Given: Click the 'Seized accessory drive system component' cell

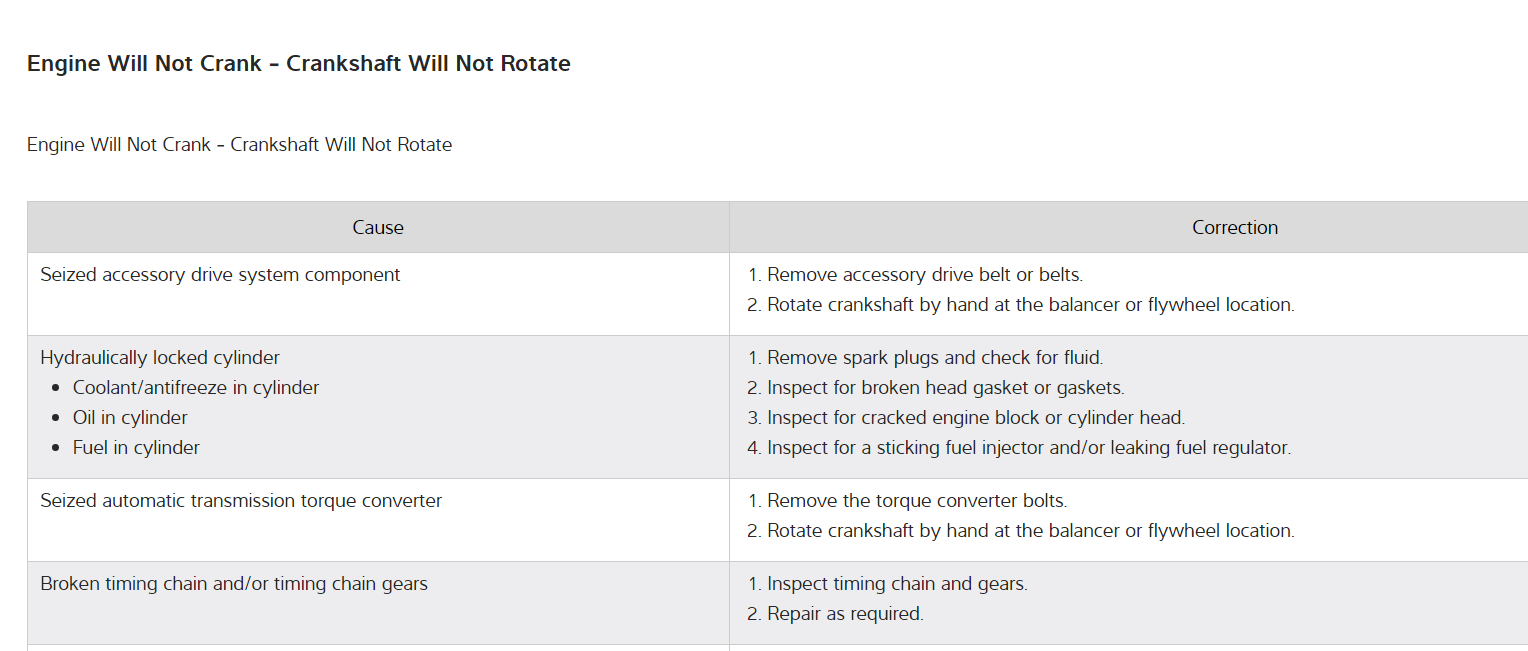Looking at the screenshot, I should 220,275.
